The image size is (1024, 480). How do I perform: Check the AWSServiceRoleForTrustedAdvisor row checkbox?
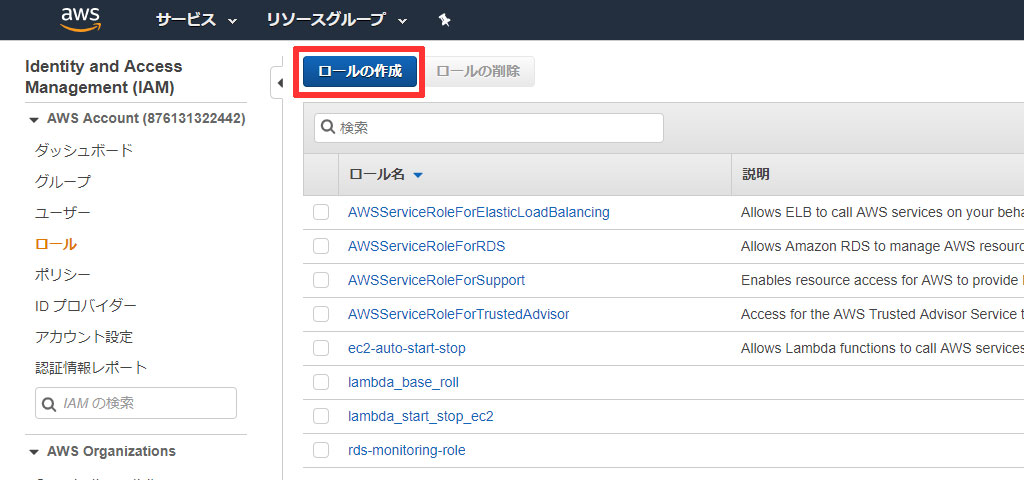point(321,314)
